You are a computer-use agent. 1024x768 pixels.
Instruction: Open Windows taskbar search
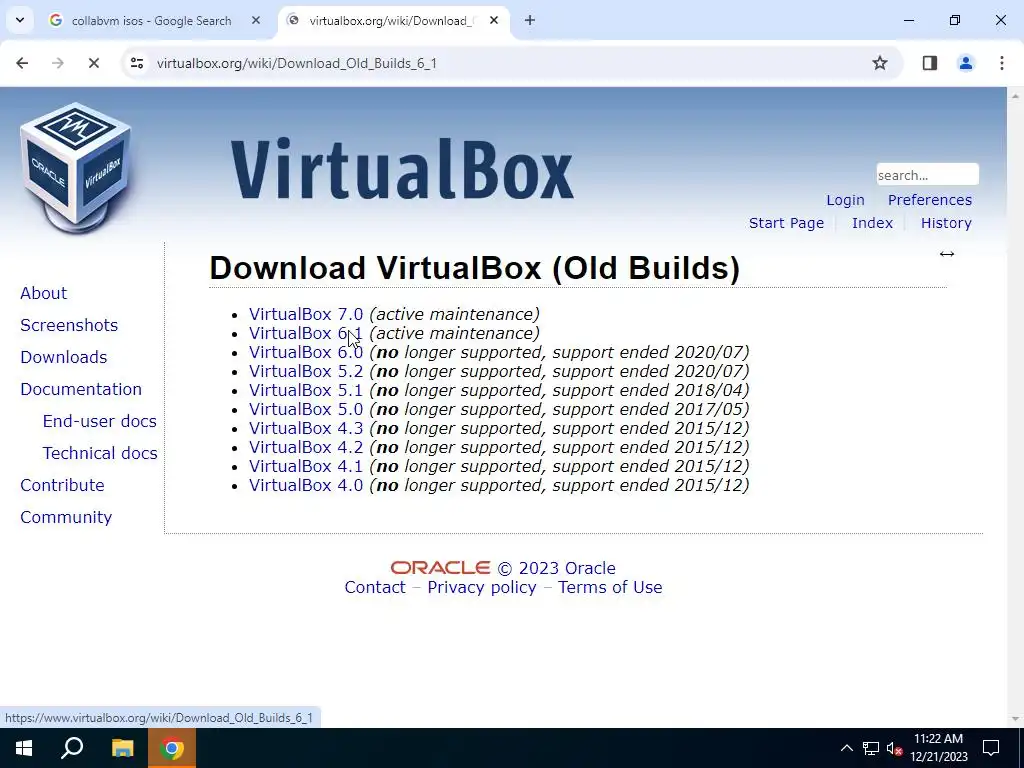72,748
